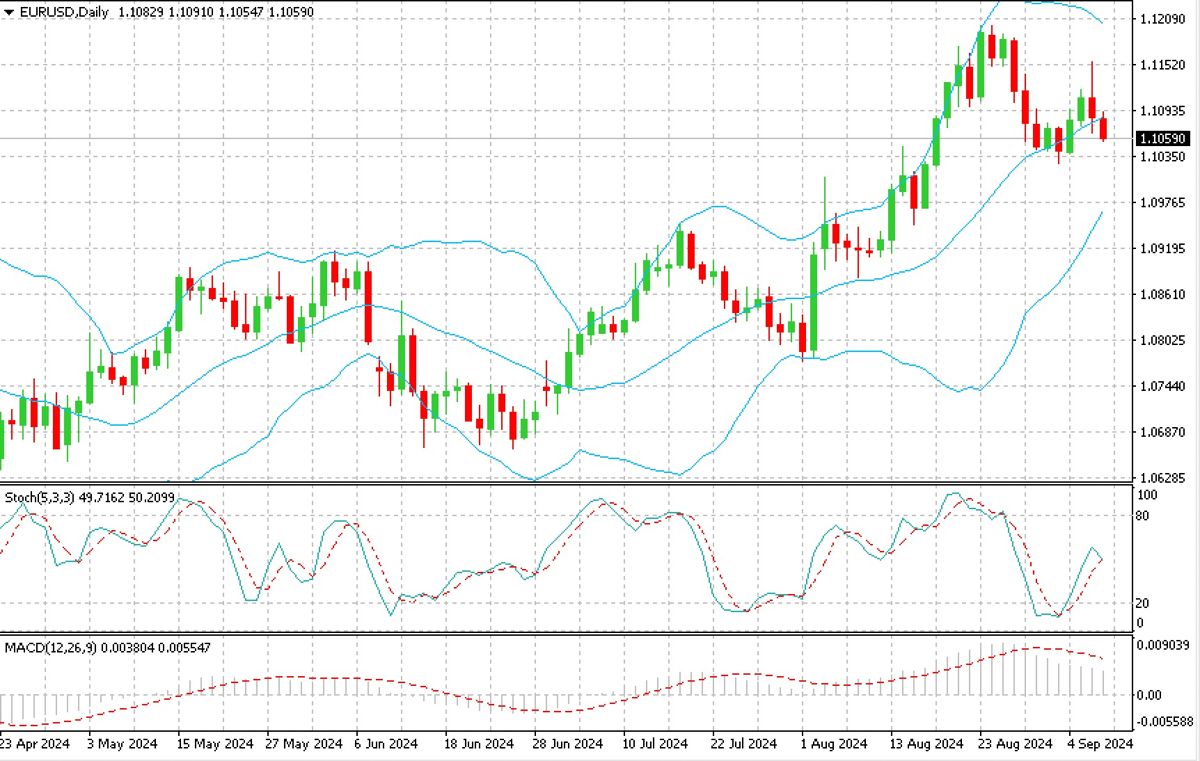
Task: Click the MACD(12,26,9) indicator label
Action: tap(49, 648)
